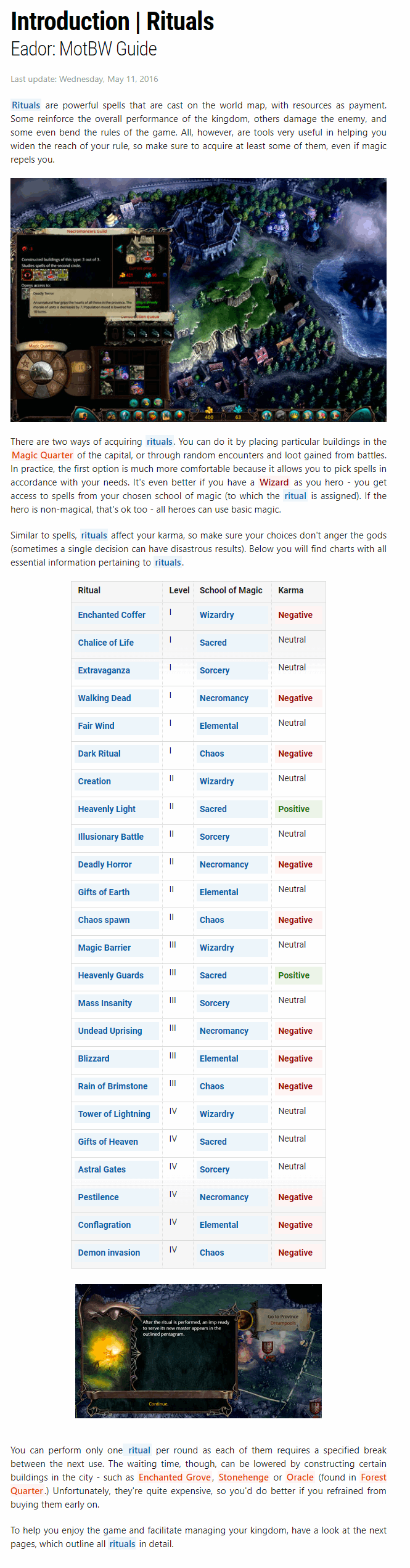Follow the Demon invasion link
This screenshot has height=1568, width=410.
pos(109,1253)
